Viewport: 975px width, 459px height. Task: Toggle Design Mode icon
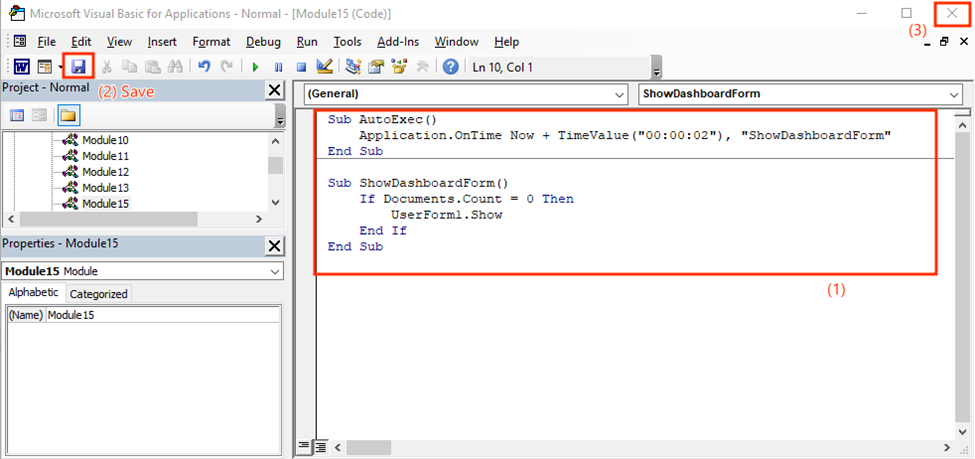(x=324, y=66)
